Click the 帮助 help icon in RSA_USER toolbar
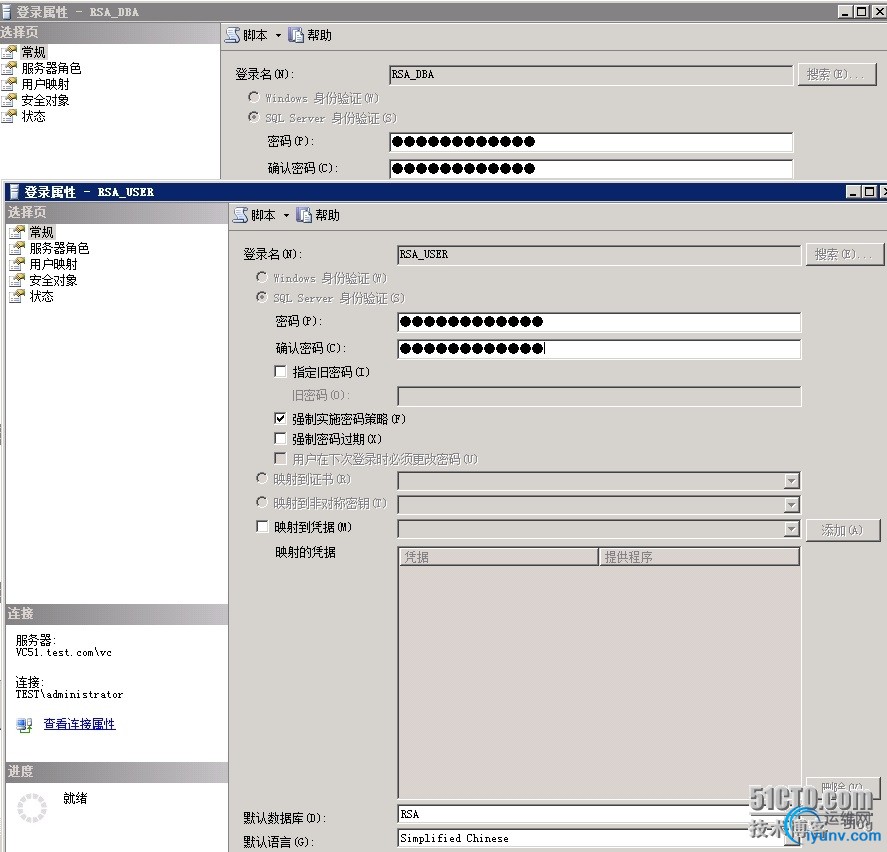The width and height of the screenshot is (887, 852). 304,215
